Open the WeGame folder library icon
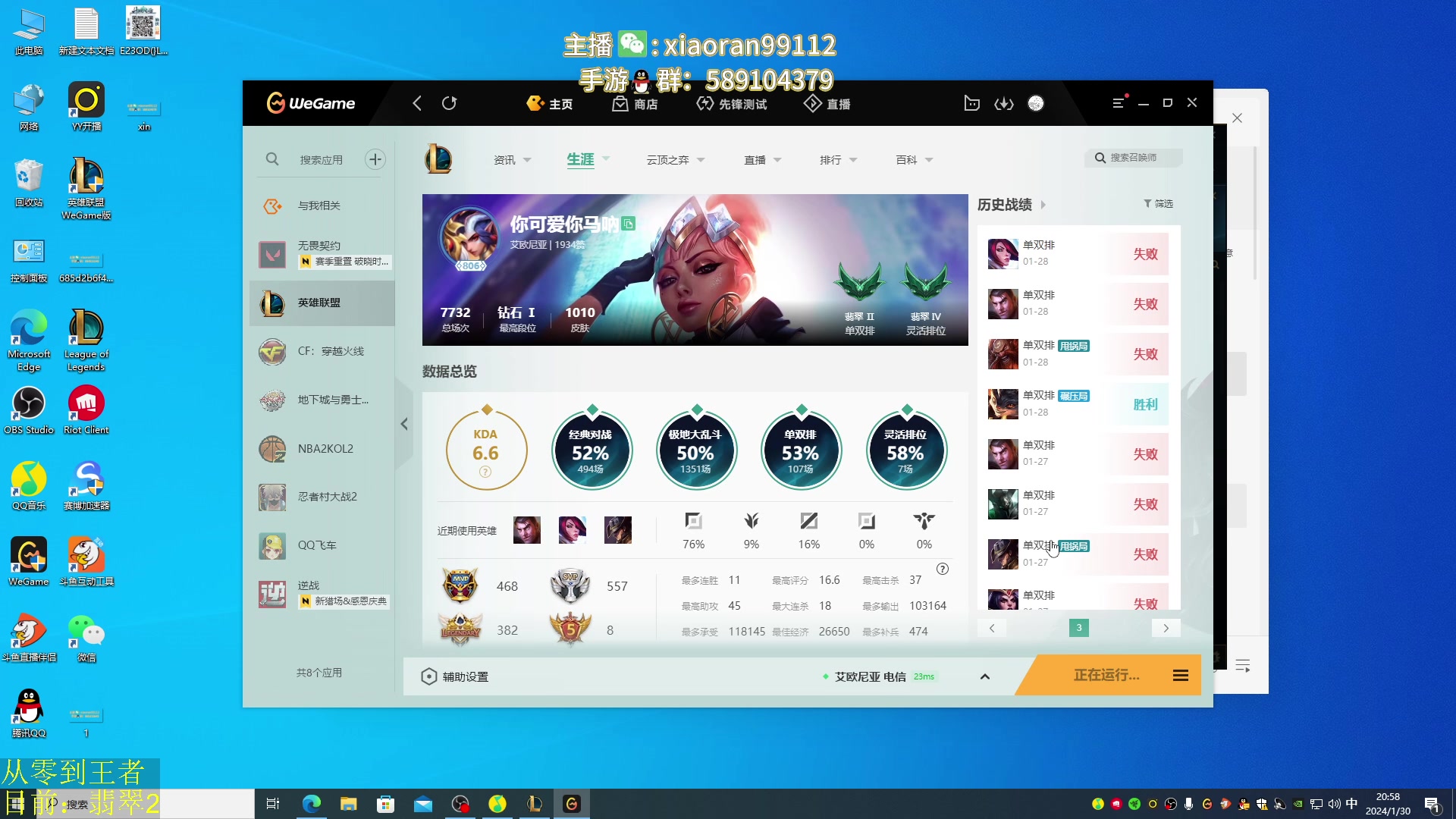 click(971, 103)
